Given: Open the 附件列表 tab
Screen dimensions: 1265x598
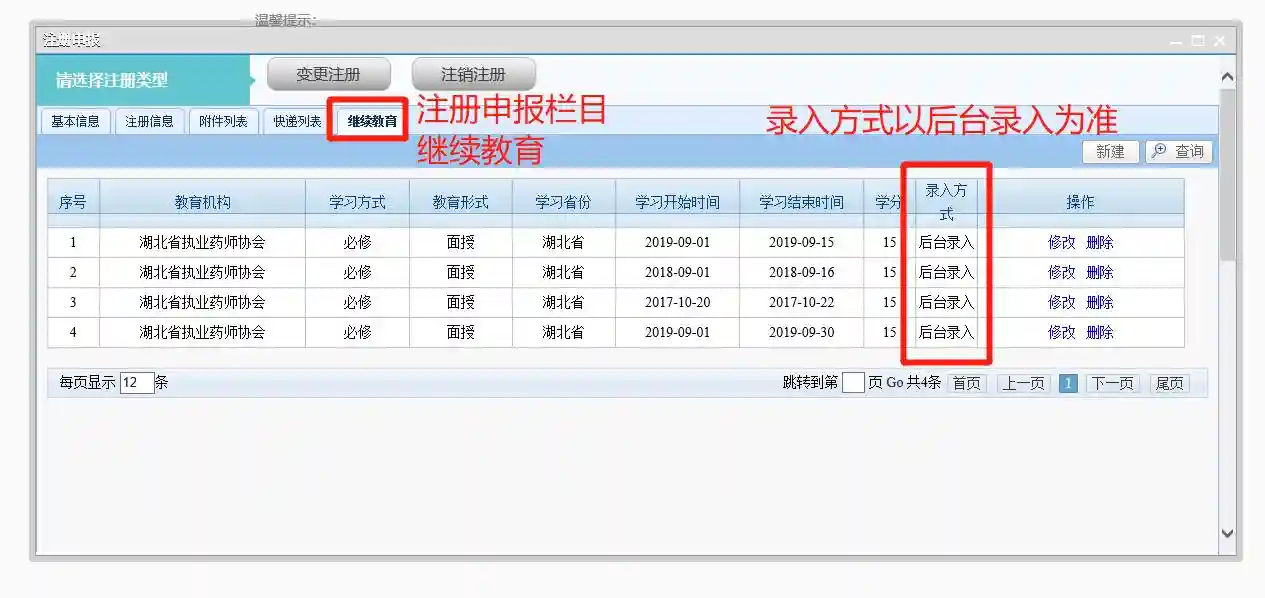Looking at the screenshot, I should pyautogui.click(x=223, y=122).
